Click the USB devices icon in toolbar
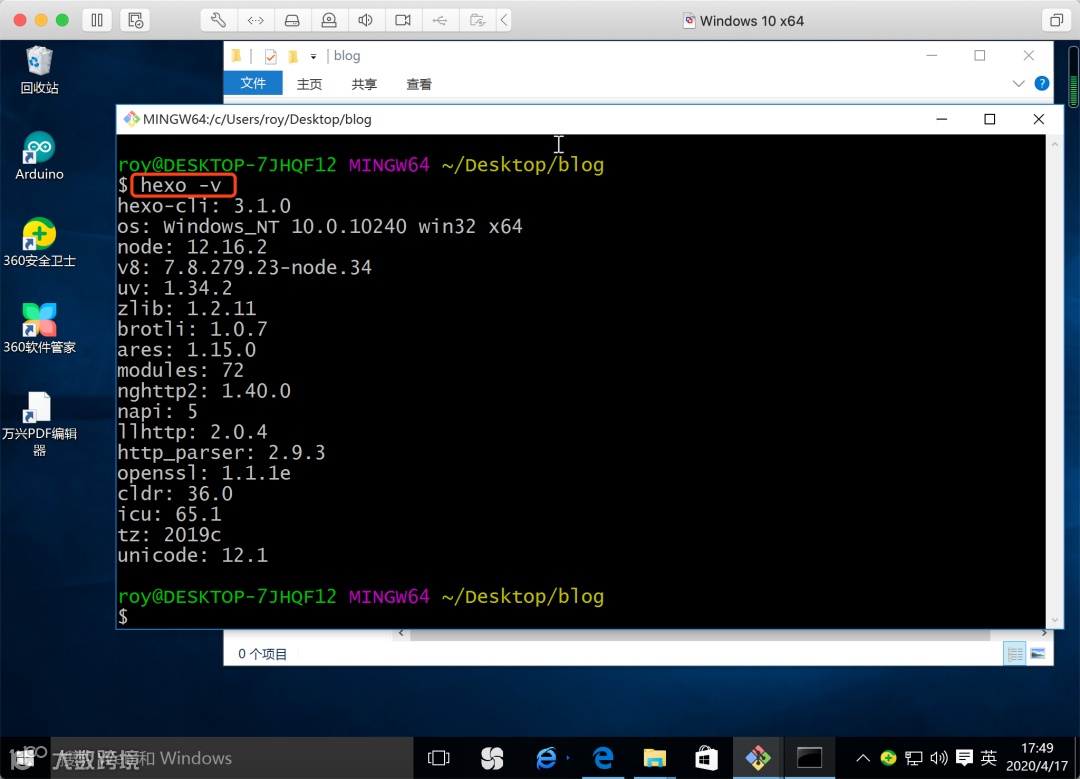This screenshot has width=1080, height=779. pyautogui.click(x=439, y=20)
